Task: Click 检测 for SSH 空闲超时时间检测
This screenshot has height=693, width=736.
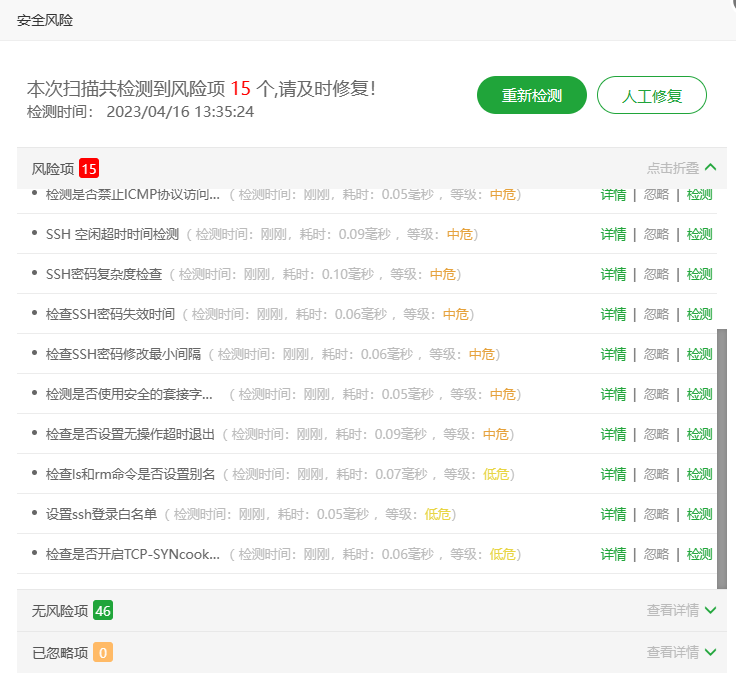Action: (699, 234)
